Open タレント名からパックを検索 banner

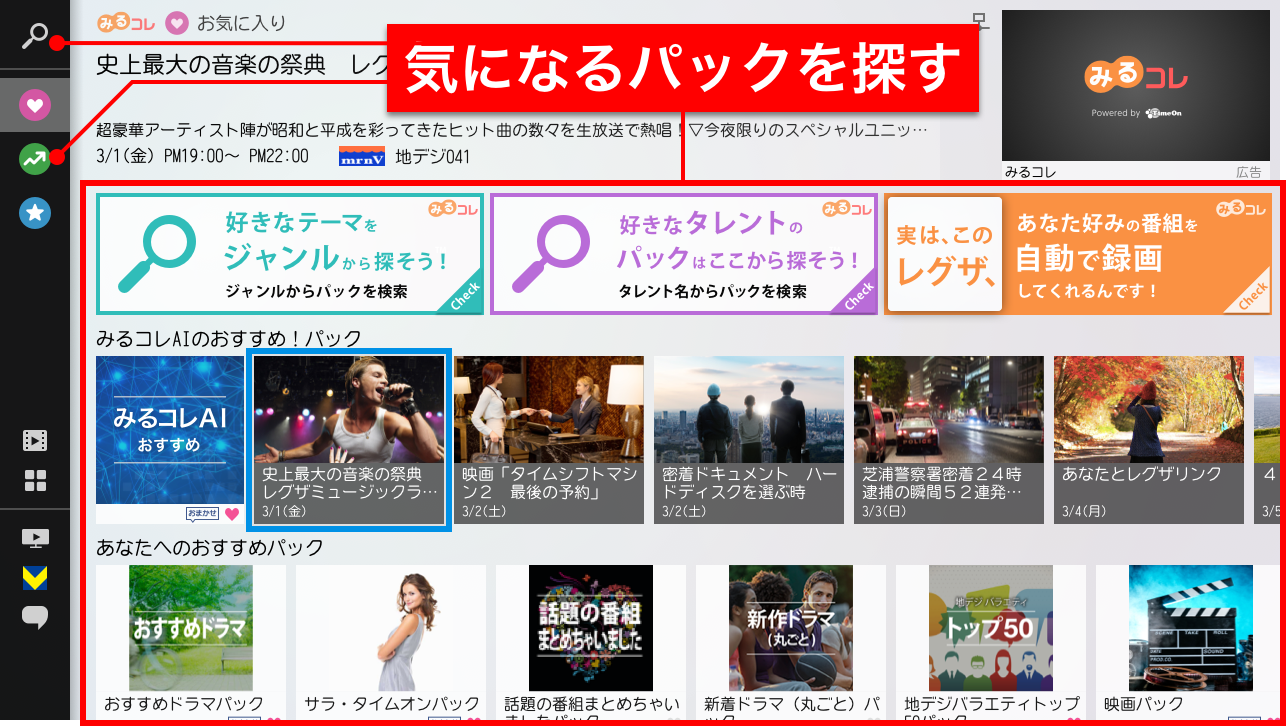tap(684, 254)
